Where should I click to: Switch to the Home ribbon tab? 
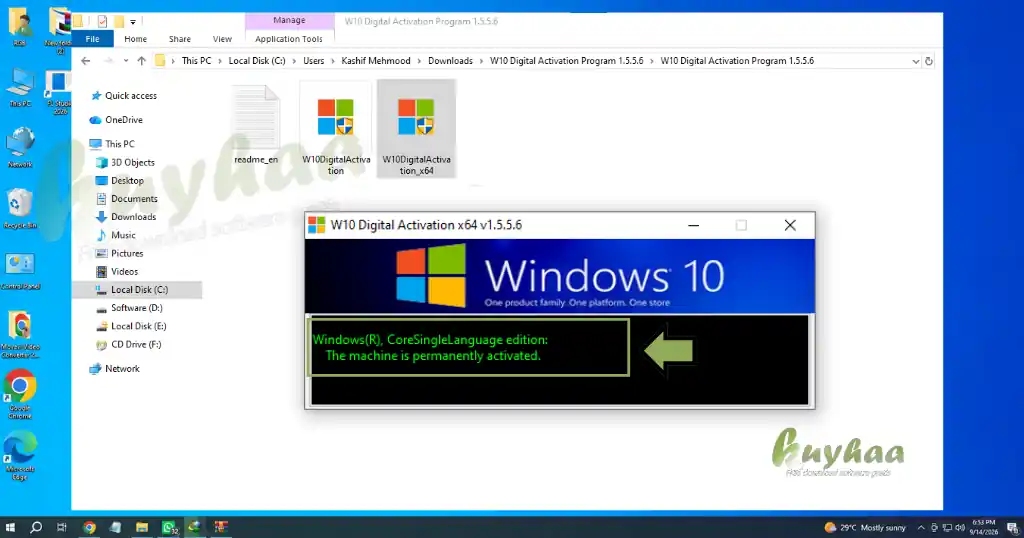(135, 39)
